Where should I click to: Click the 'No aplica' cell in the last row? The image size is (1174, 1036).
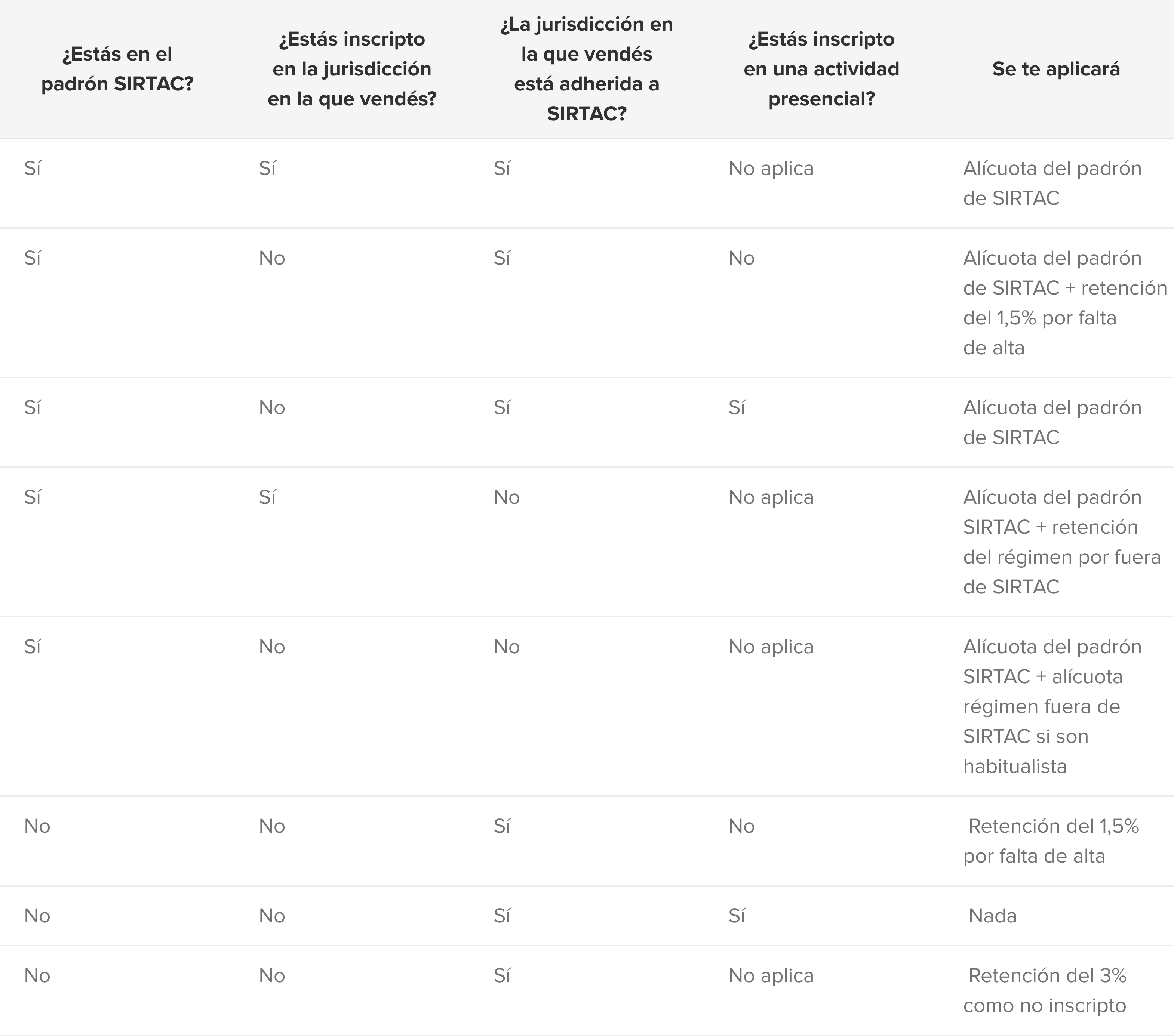pos(771,975)
